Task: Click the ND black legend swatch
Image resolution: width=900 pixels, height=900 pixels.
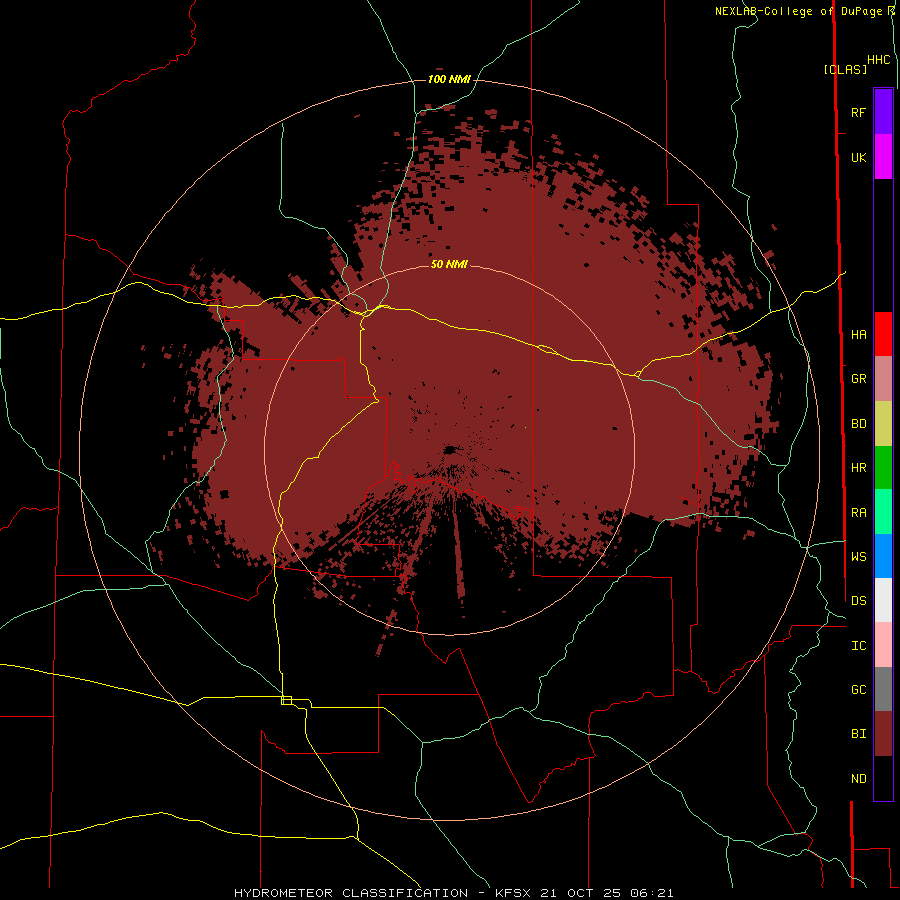Action: (883, 778)
